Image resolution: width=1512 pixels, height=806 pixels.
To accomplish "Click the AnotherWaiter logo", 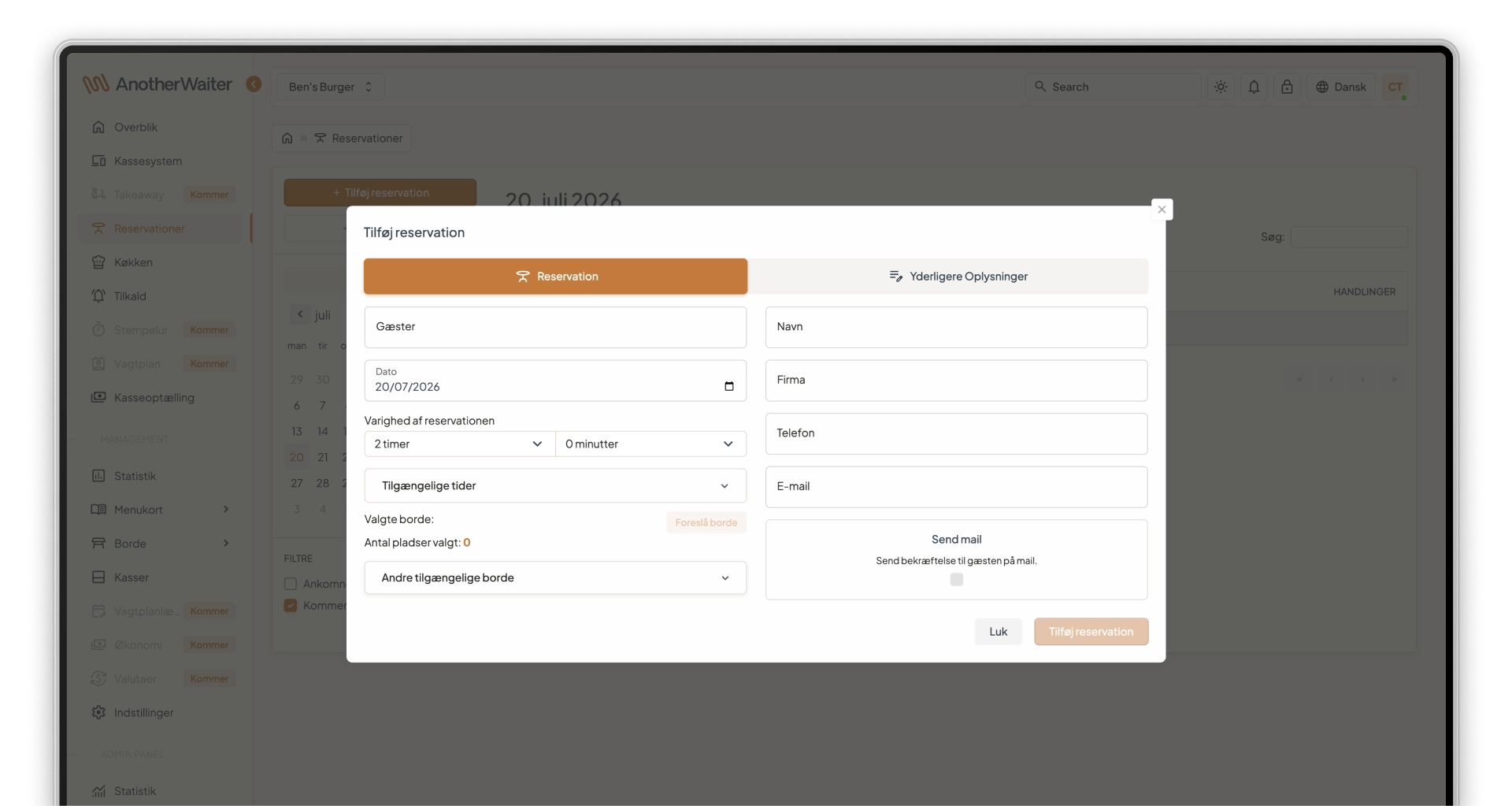I will pos(157,84).
